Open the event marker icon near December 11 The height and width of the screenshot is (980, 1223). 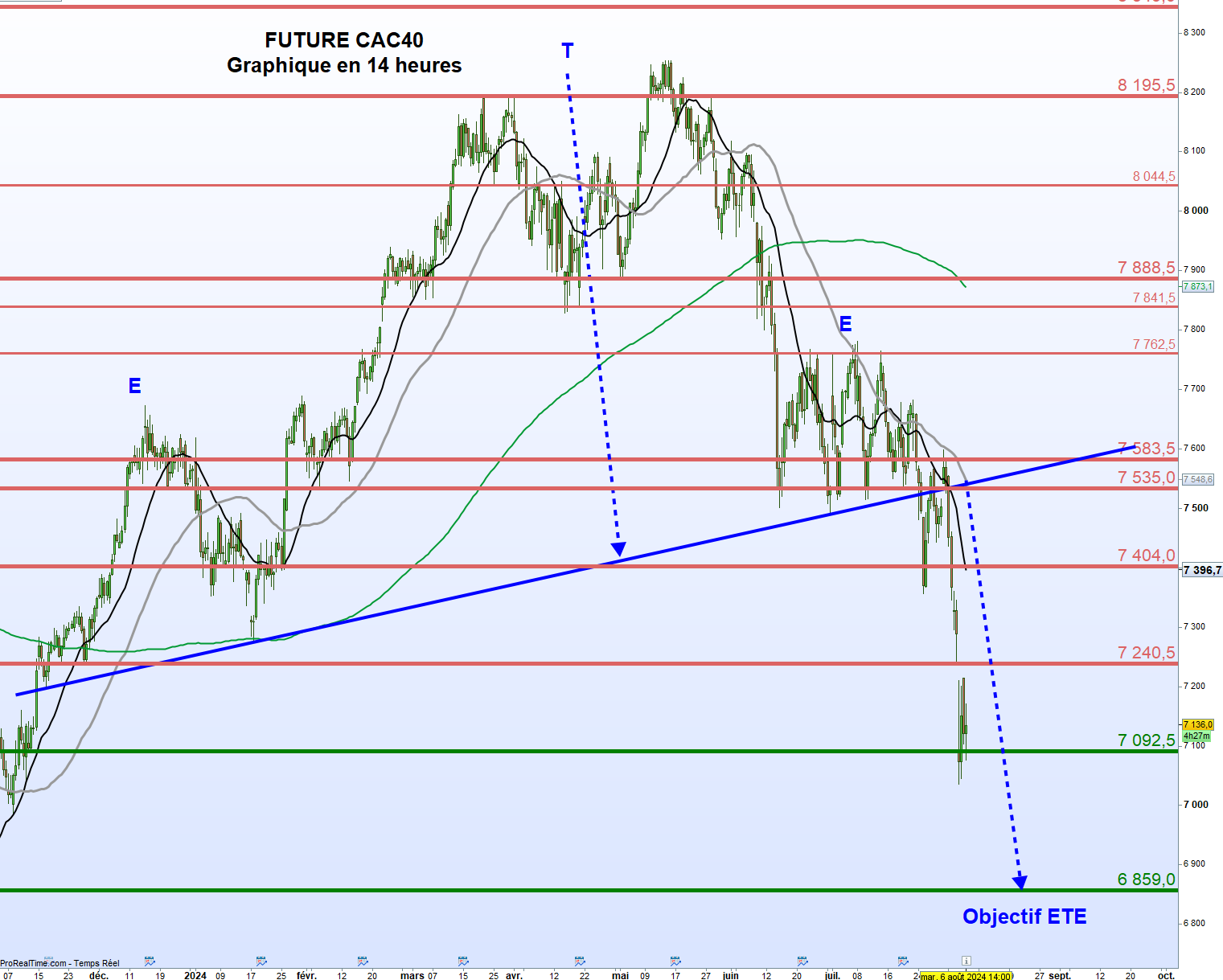pyautogui.click(x=150, y=961)
